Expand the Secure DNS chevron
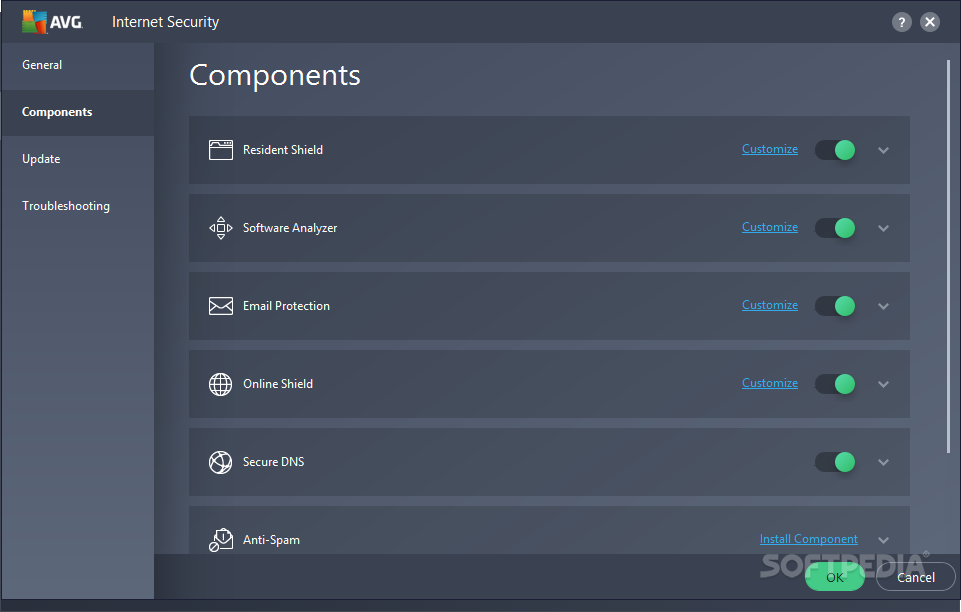This screenshot has width=961, height=612. tap(883, 462)
